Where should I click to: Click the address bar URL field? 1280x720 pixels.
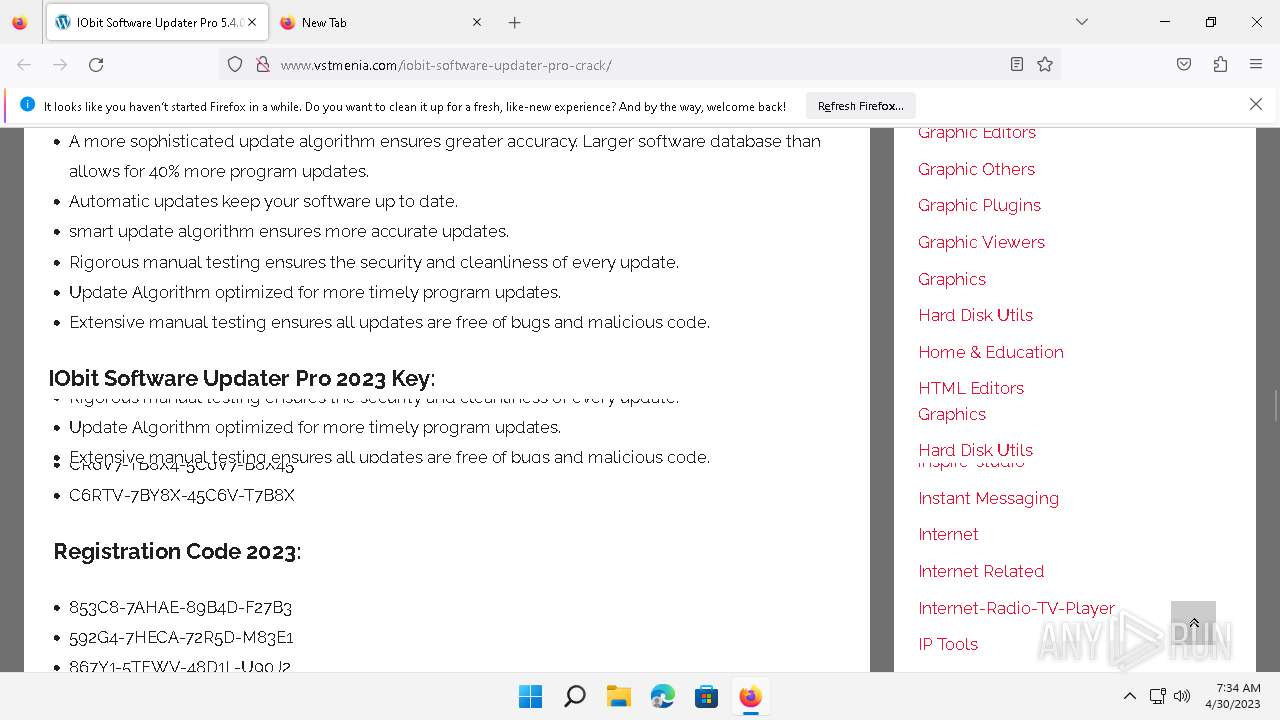640,64
